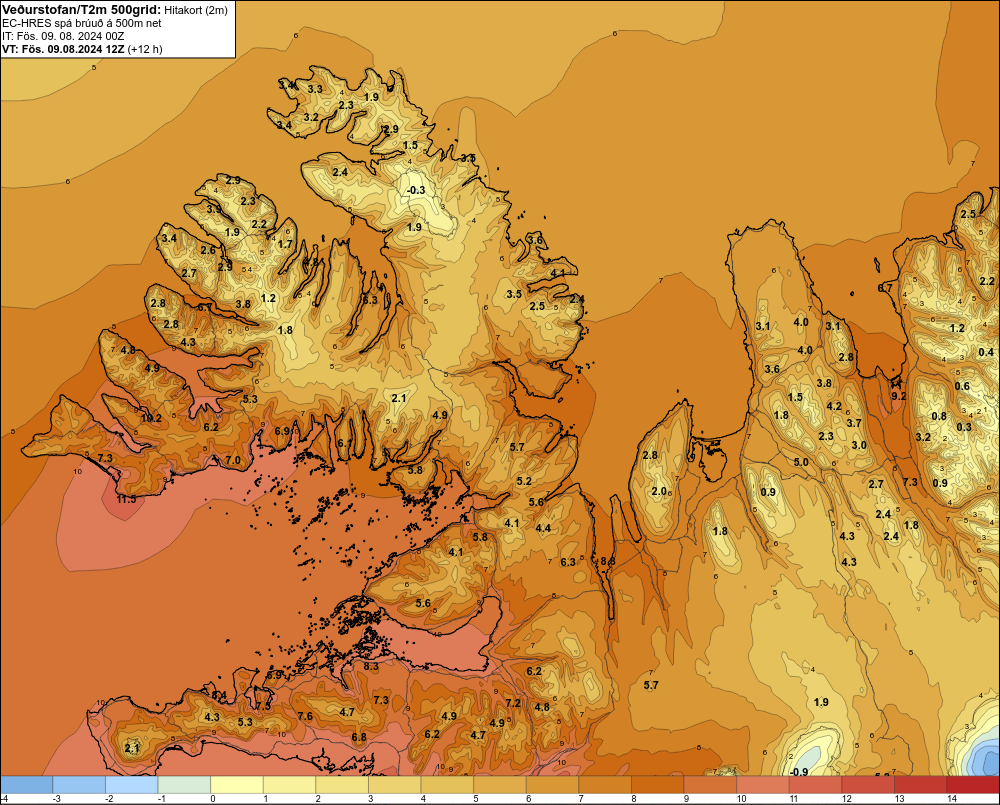Viewport: 1000px width, 805px height.
Task: Select the 3.0 temperature label
Action: point(859,445)
